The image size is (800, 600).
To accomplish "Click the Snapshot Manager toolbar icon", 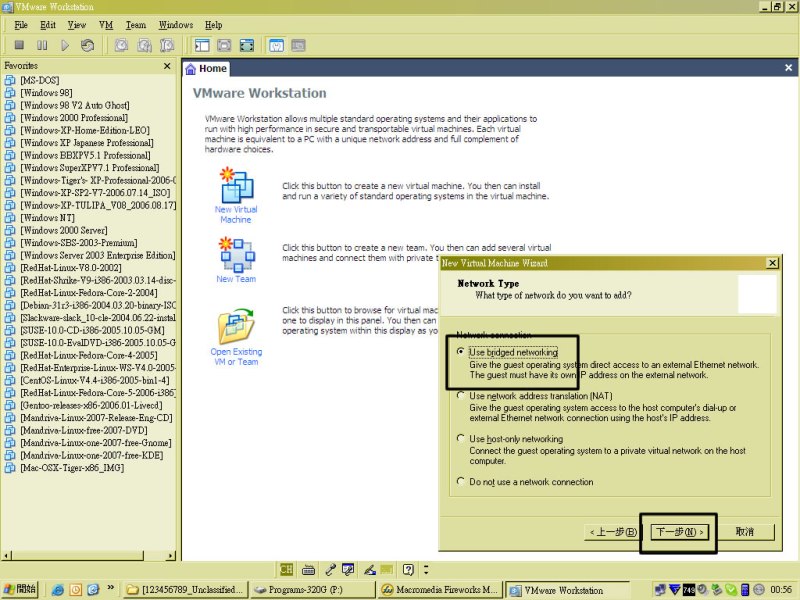I will point(167,45).
